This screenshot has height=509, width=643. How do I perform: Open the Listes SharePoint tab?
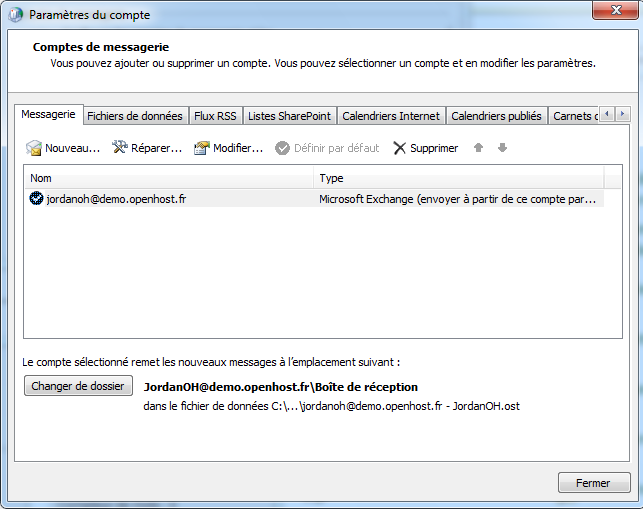289,116
